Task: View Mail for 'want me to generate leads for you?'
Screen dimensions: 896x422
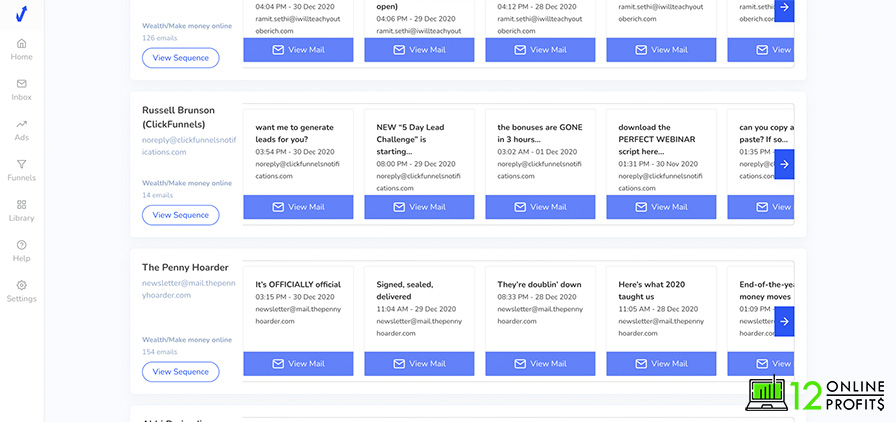Action: (x=298, y=207)
